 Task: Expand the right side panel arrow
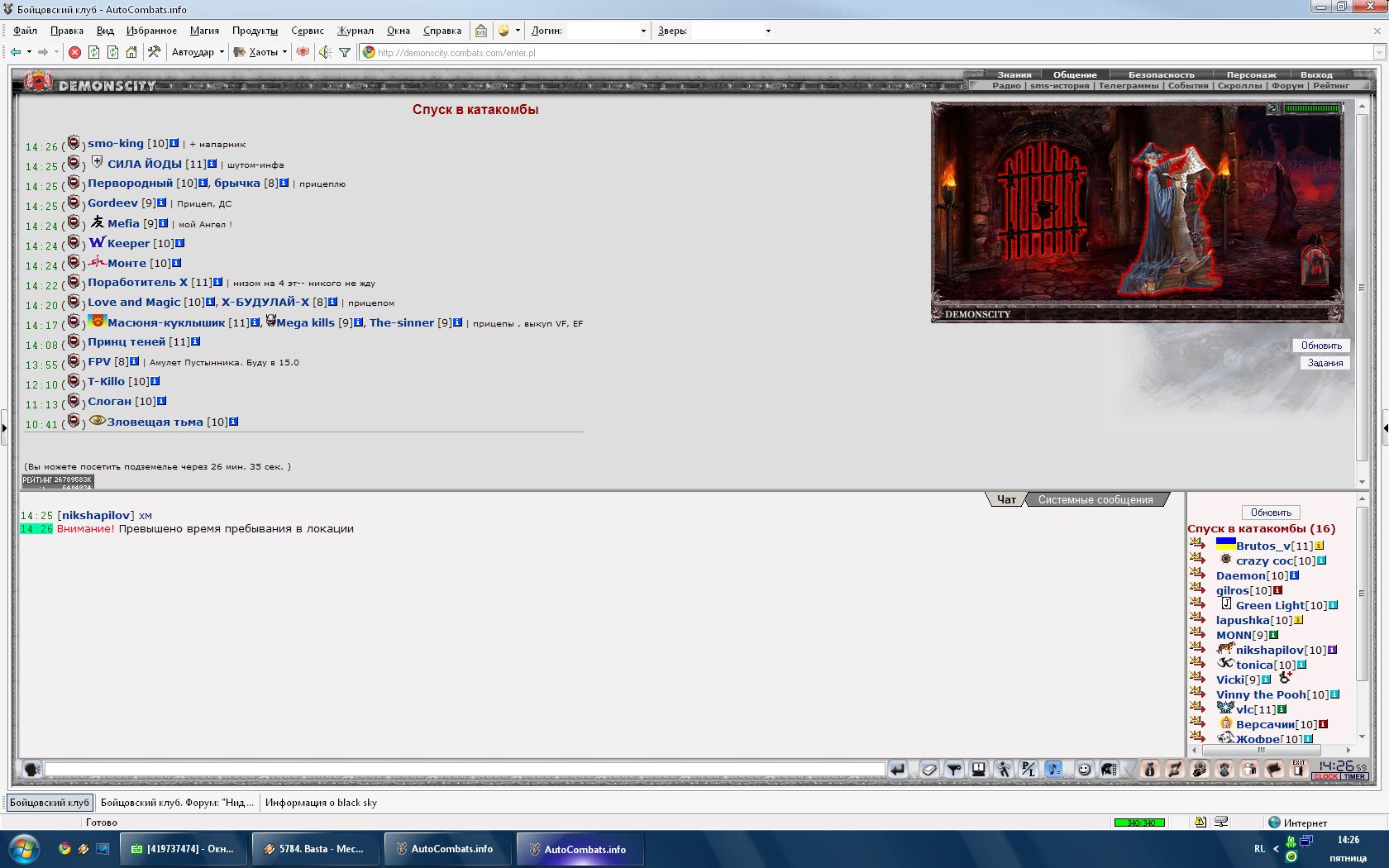click(x=1385, y=428)
